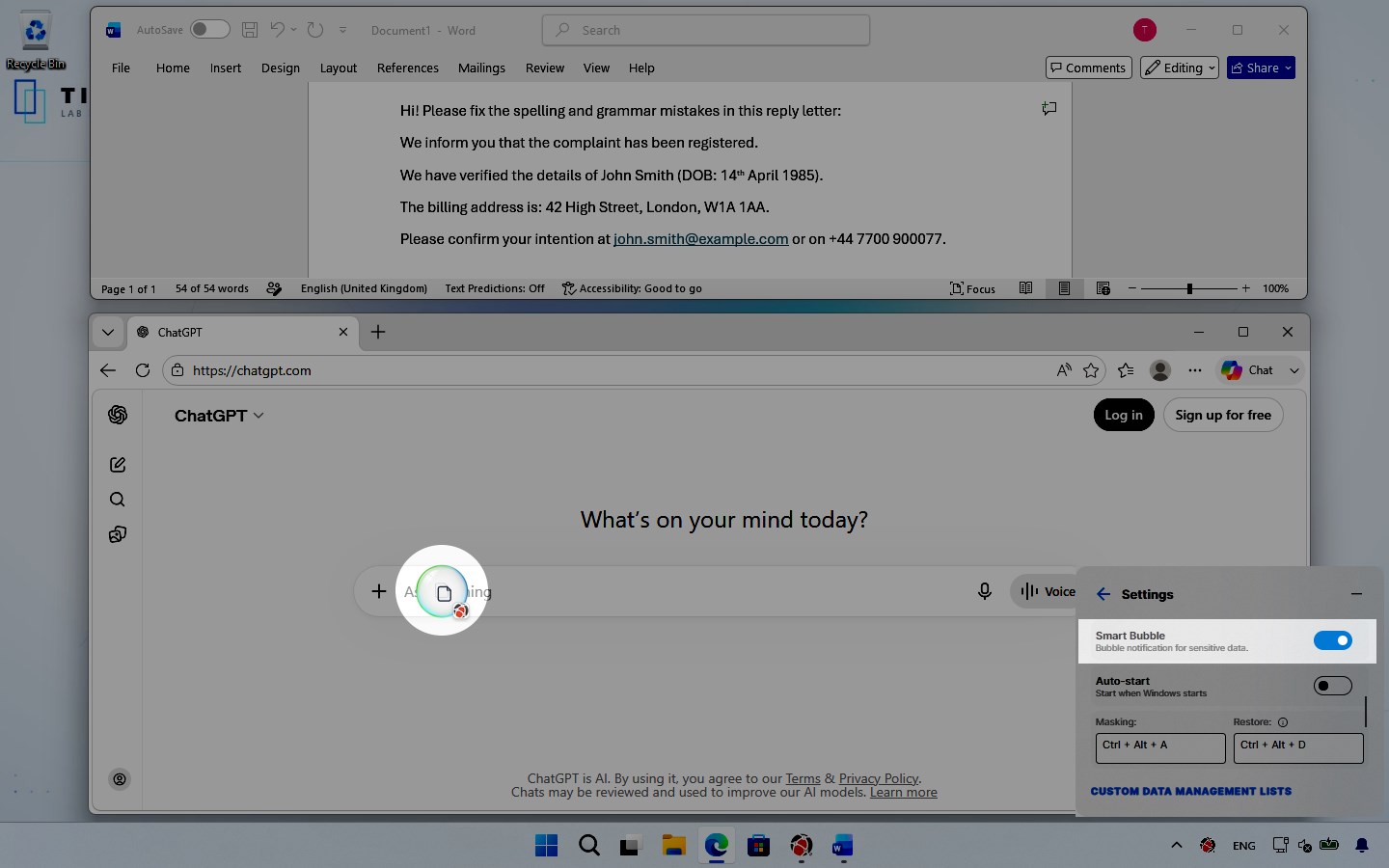
Task: Select the References ribbon tab
Action: 408,68
